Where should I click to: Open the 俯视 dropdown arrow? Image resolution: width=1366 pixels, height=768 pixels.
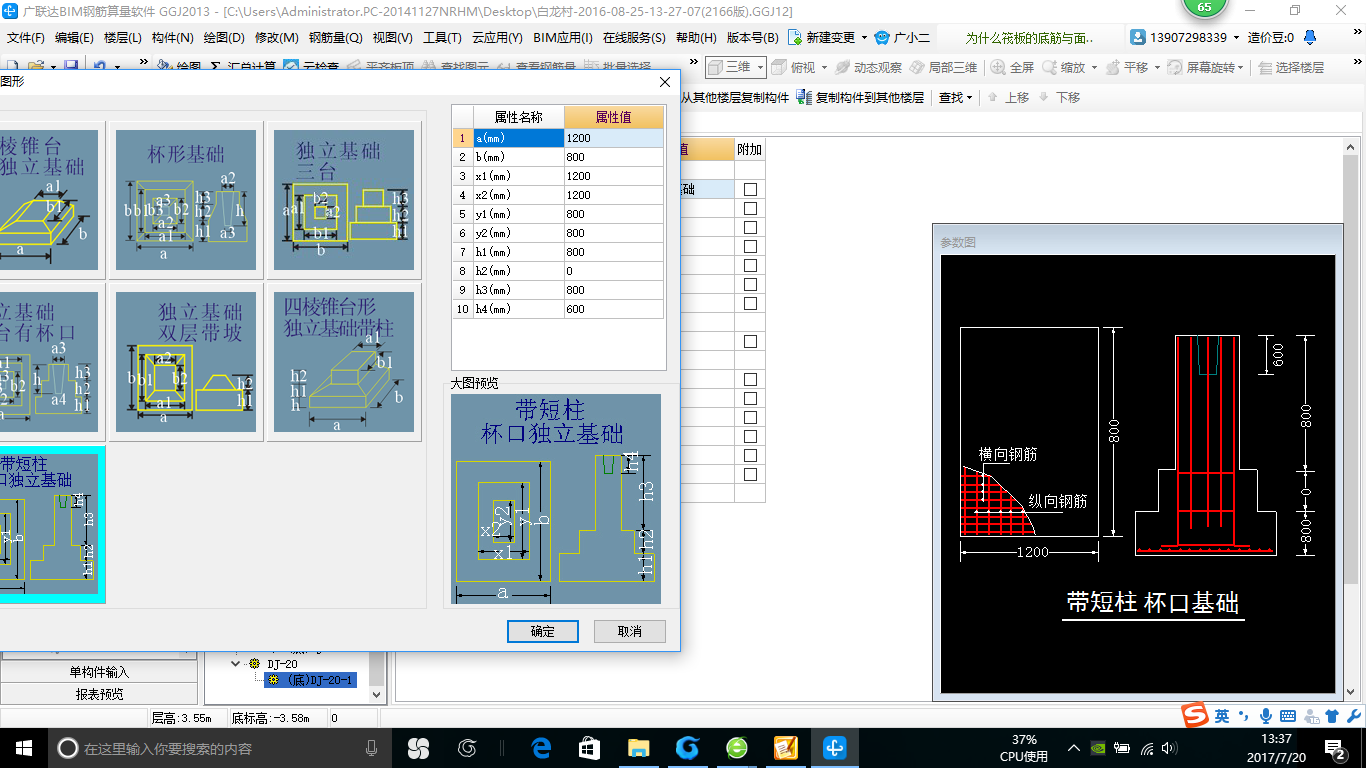tap(824, 67)
